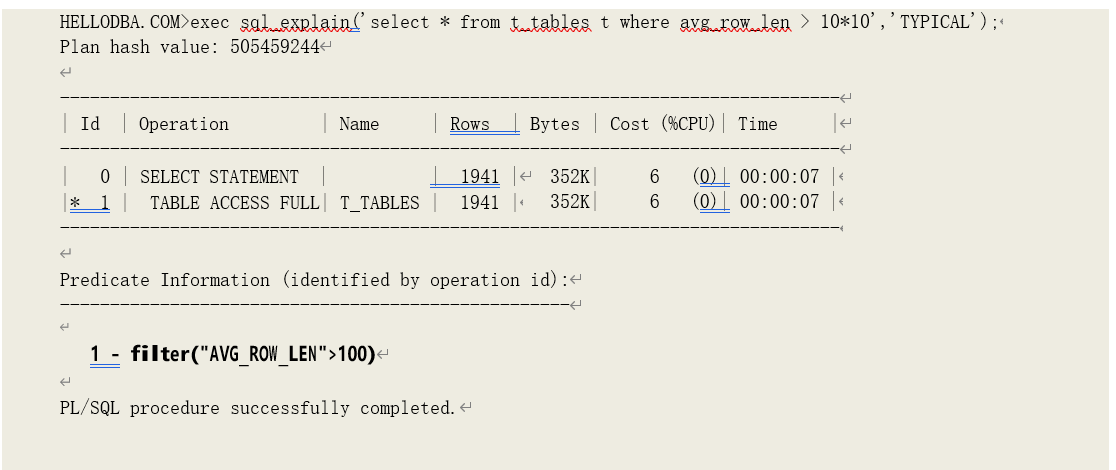Click the Plan hash value 505459244 line
1116x470 pixels.
pyautogui.click(x=190, y=47)
